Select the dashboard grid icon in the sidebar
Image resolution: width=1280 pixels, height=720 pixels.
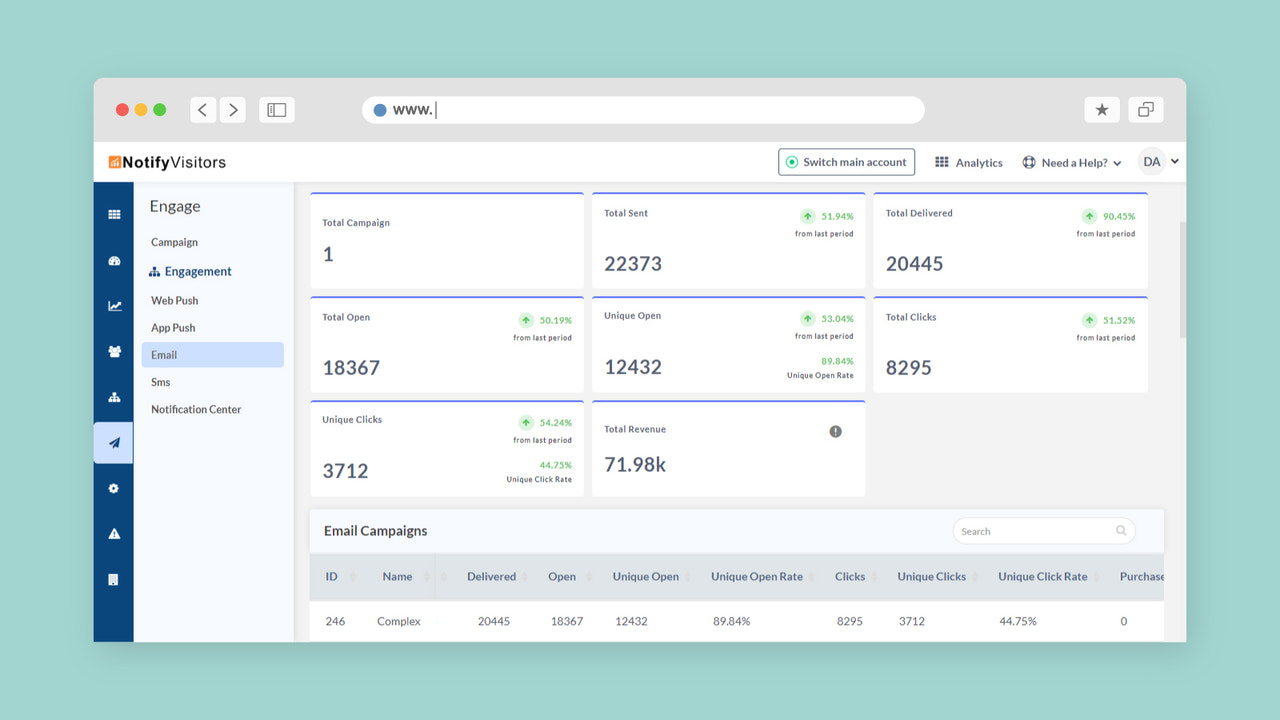[113, 214]
